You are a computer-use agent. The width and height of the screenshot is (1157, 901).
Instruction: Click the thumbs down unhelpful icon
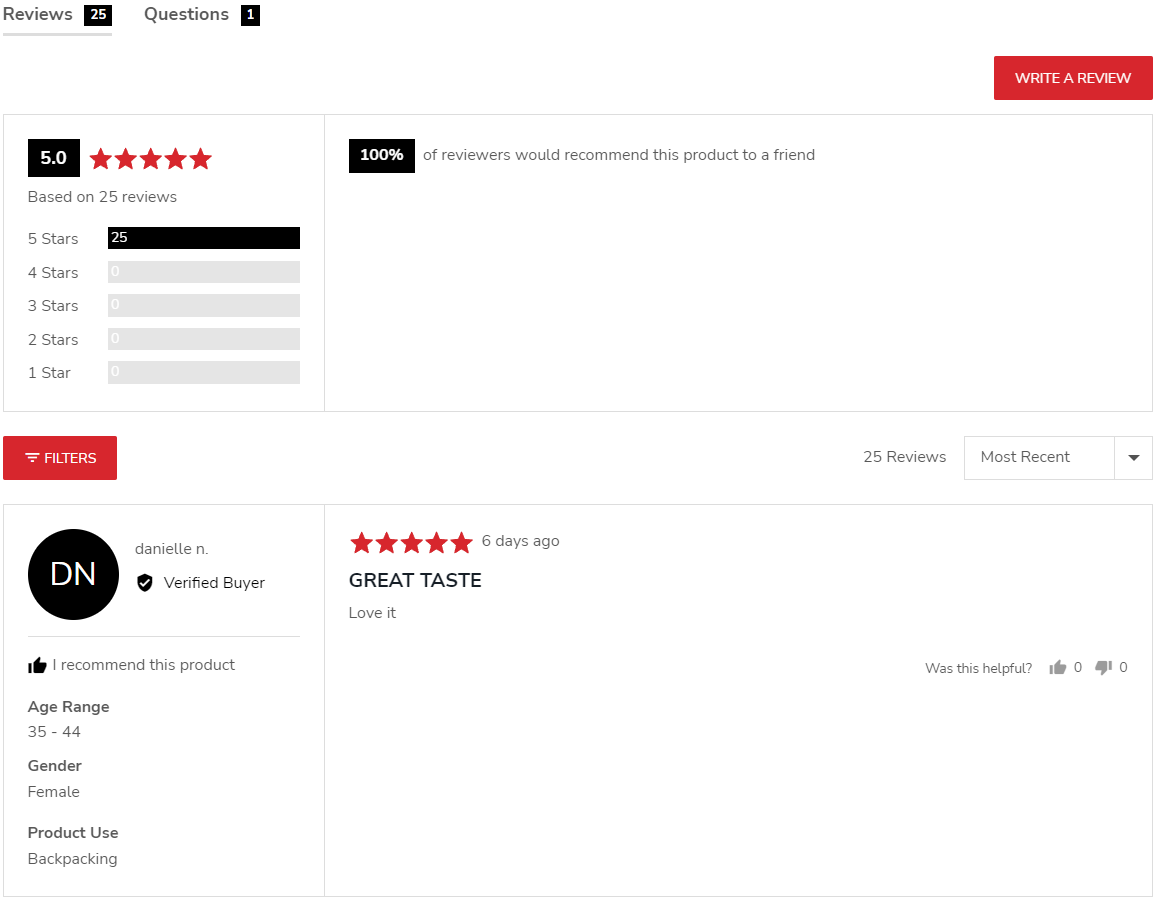pos(1104,668)
